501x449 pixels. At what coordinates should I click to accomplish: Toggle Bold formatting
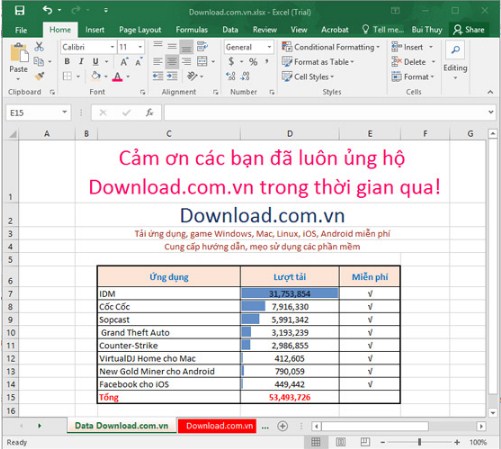[67, 61]
